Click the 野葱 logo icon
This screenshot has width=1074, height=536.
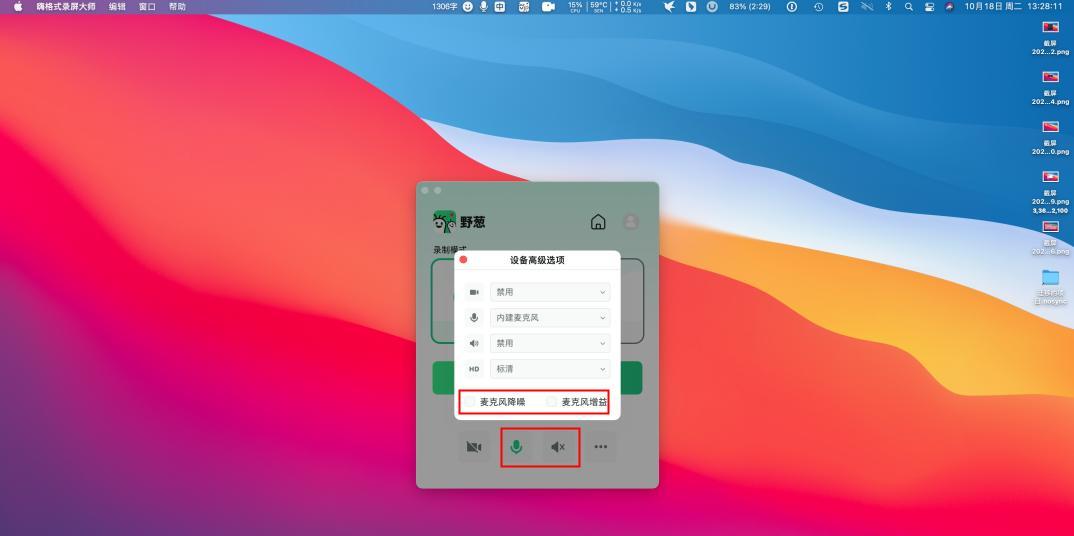click(445, 222)
